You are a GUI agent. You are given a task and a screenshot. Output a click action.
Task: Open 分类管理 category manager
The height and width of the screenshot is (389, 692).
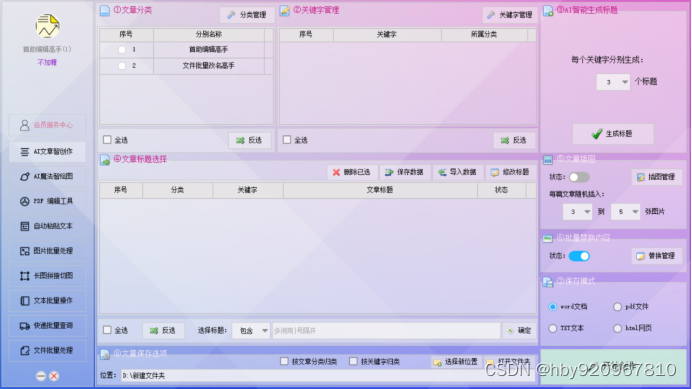[x=247, y=15]
